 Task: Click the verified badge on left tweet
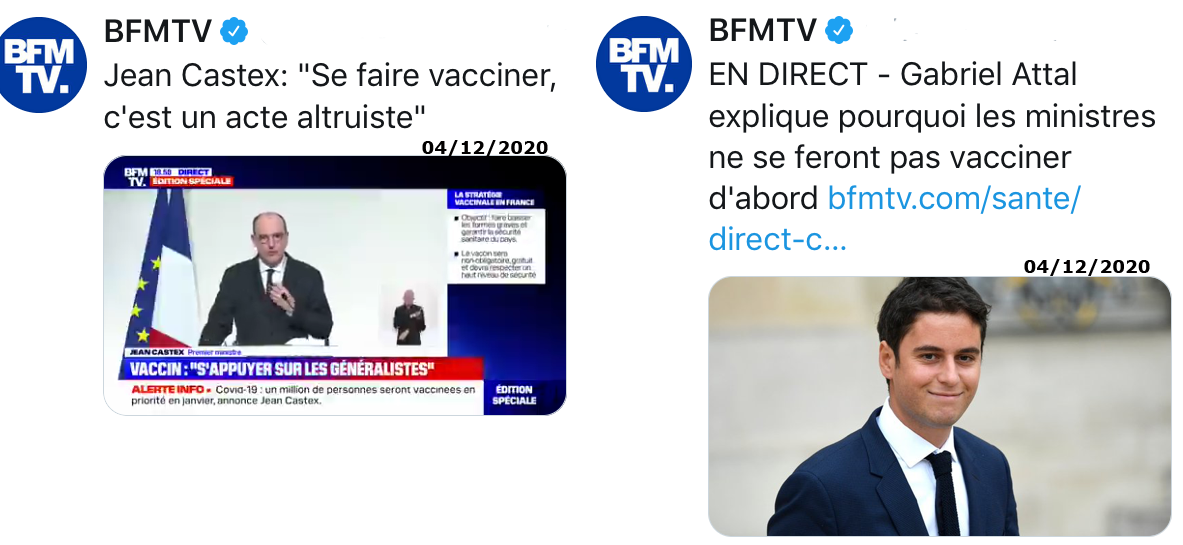(x=234, y=32)
